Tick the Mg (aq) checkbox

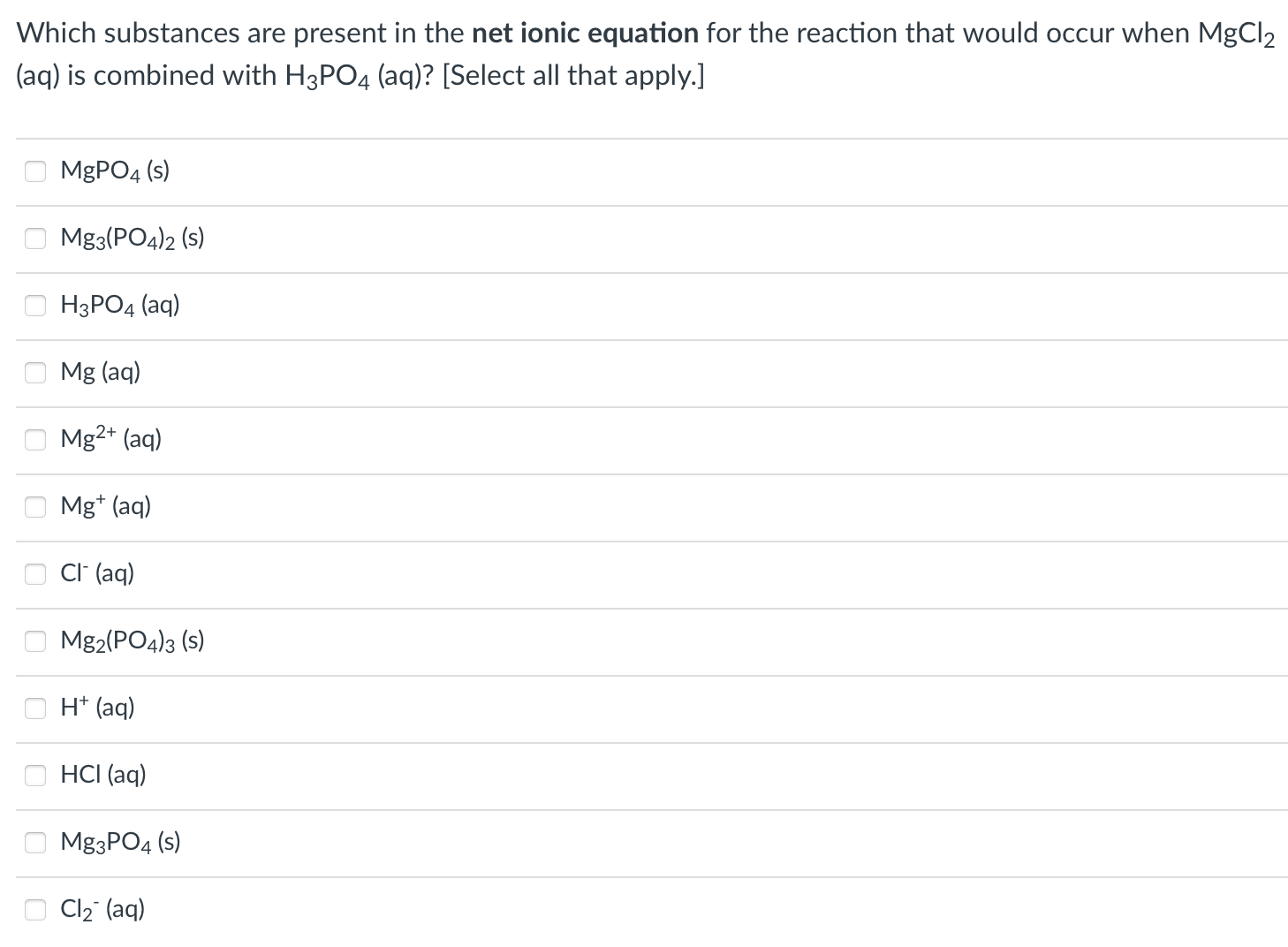click(35, 373)
